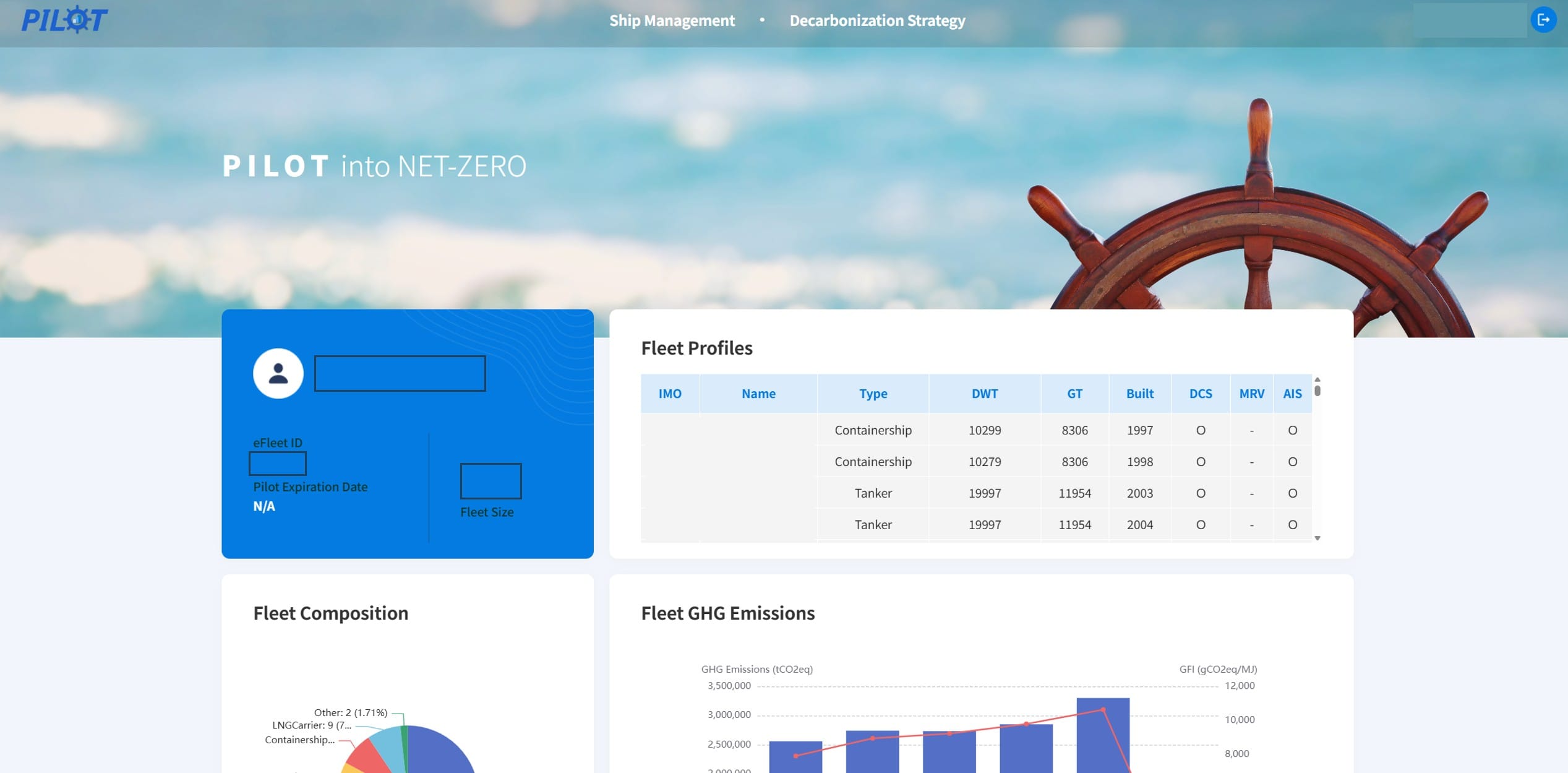This screenshot has width=1568, height=773.
Task: Click the AIS column header
Action: (x=1292, y=394)
